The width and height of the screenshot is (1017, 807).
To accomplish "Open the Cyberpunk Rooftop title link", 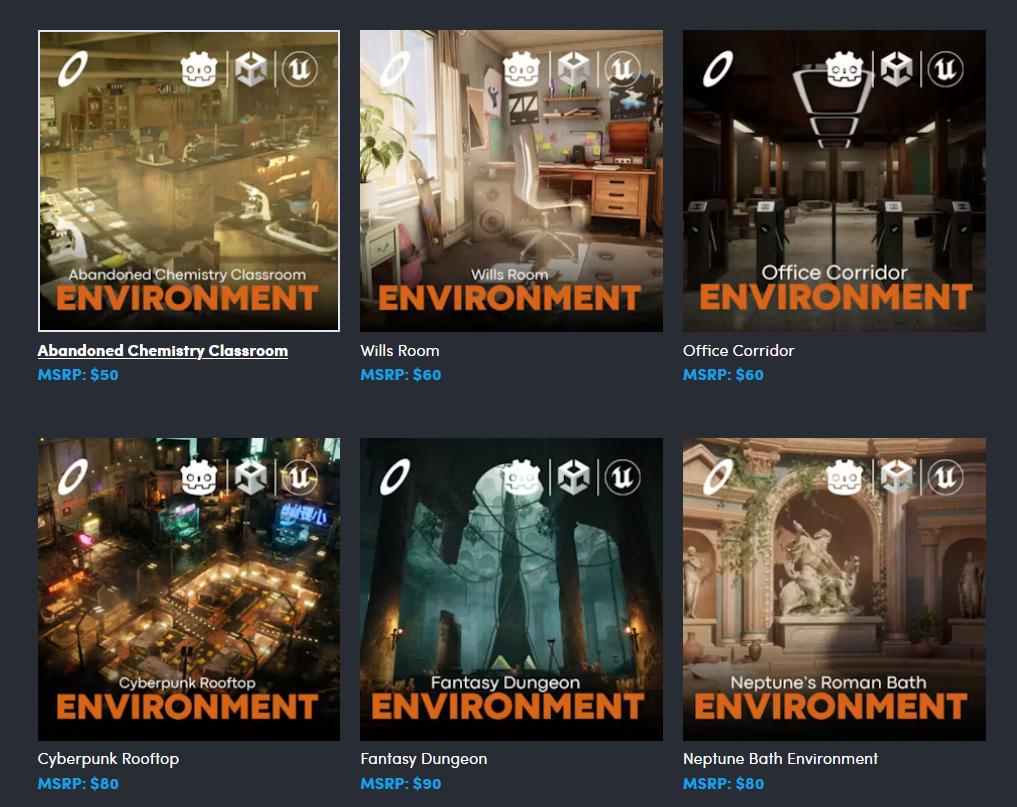I will [108, 759].
